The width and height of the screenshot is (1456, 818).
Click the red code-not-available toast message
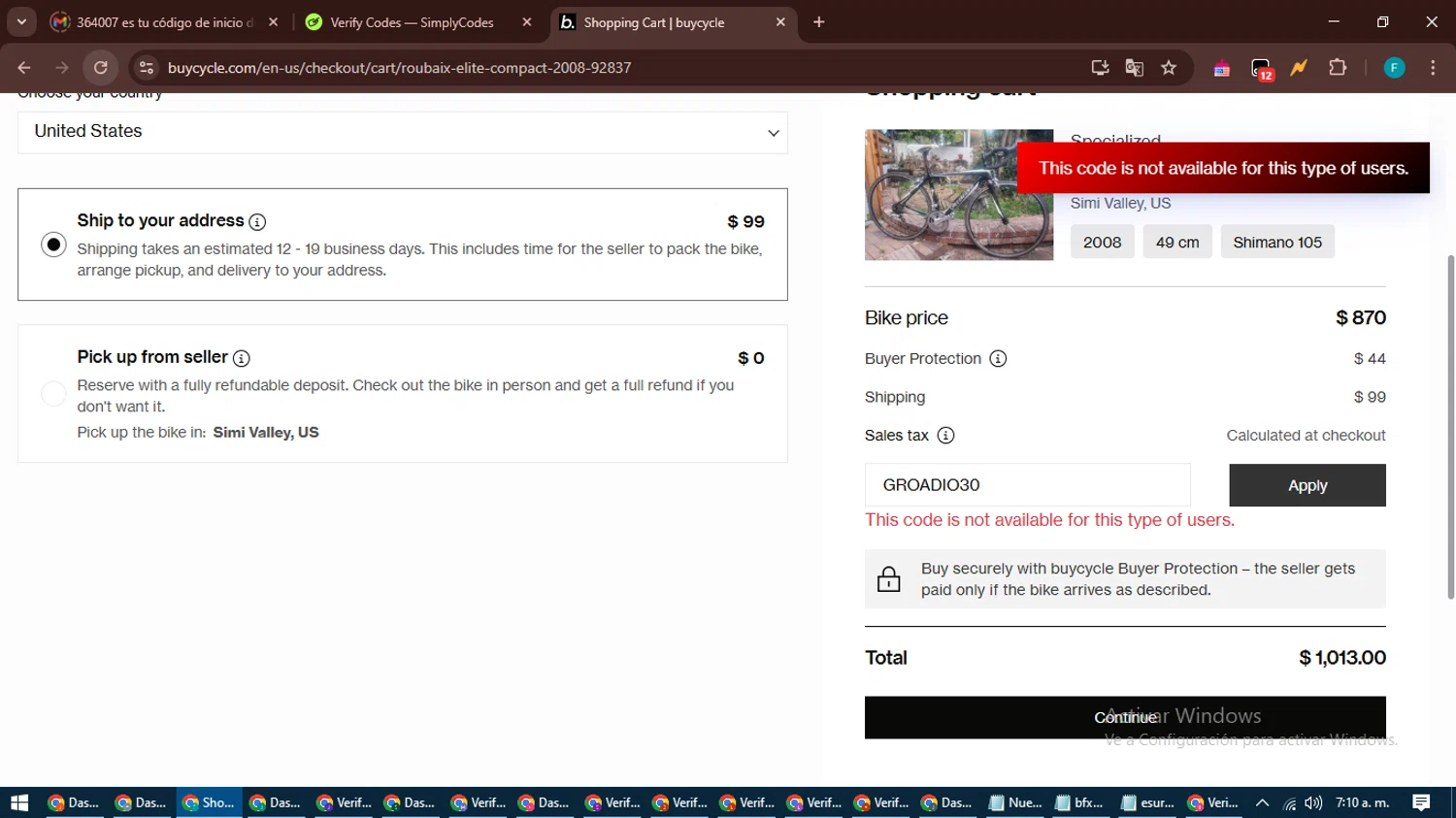(x=1223, y=168)
